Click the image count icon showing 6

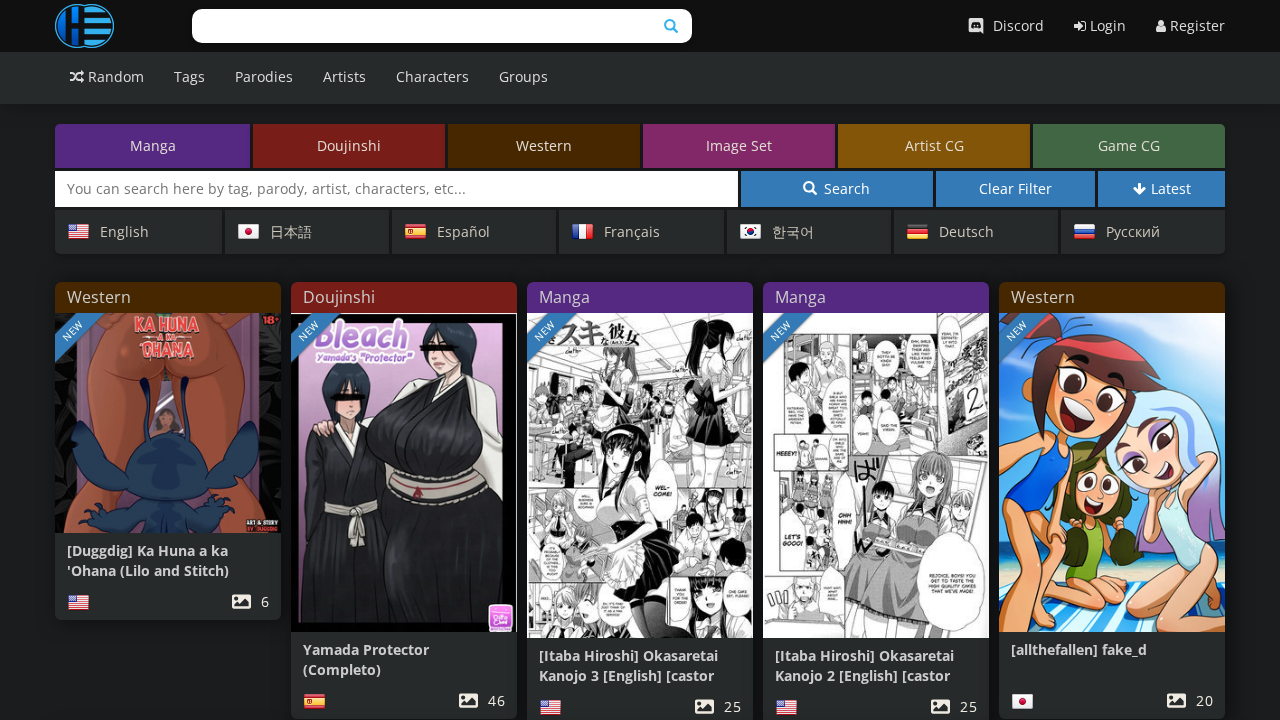pos(241,602)
